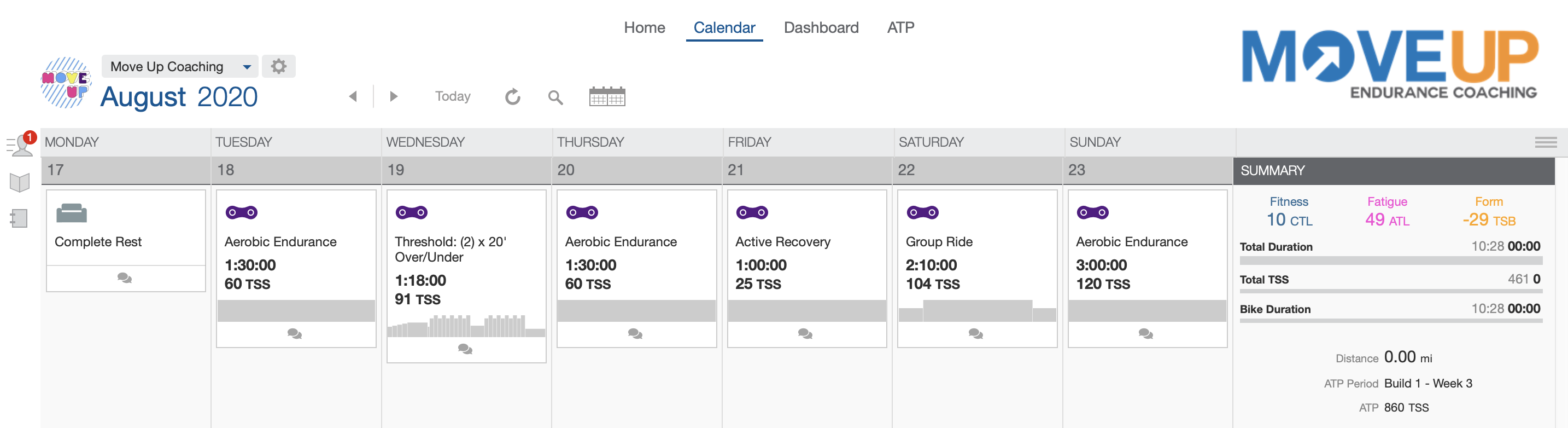Open the date picker calendar icon

(x=606, y=96)
